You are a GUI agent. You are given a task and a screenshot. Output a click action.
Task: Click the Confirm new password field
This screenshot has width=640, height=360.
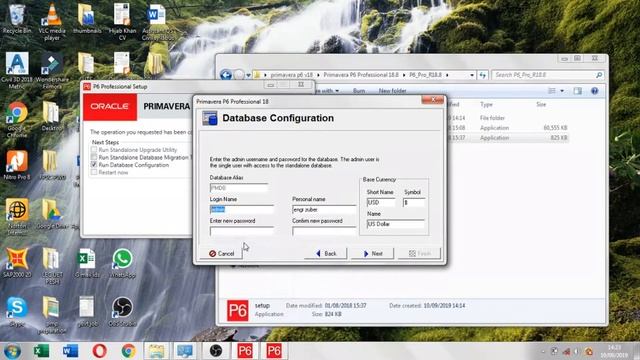point(324,231)
